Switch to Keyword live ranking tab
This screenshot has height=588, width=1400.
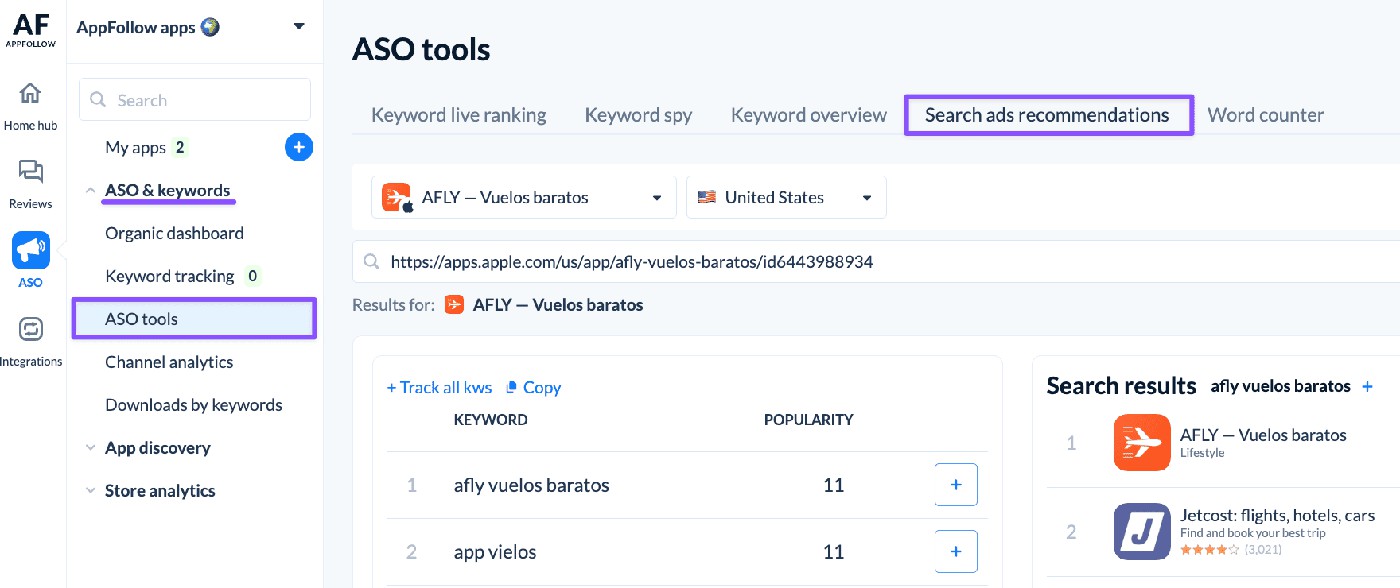point(459,115)
